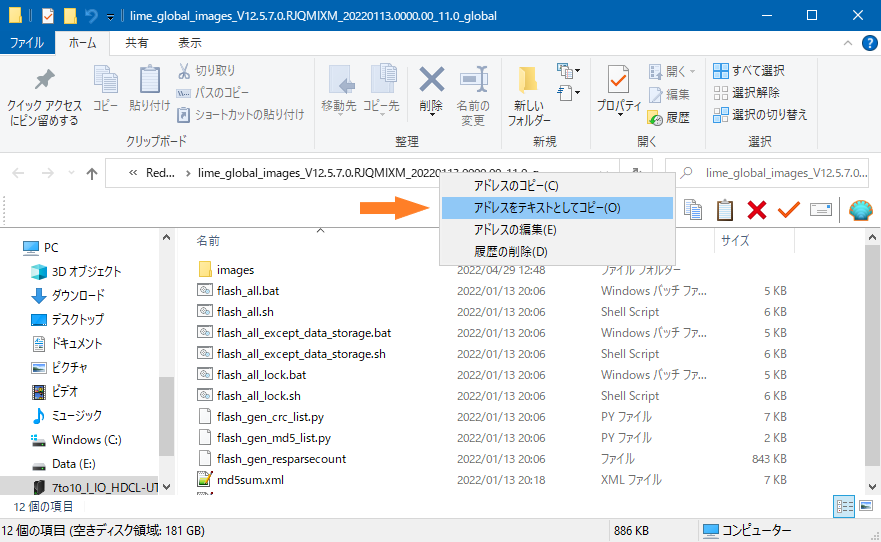881x542 pixels.
Task: Select flash_all_lock.sh file
Action: pyautogui.click(x=249, y=396)
